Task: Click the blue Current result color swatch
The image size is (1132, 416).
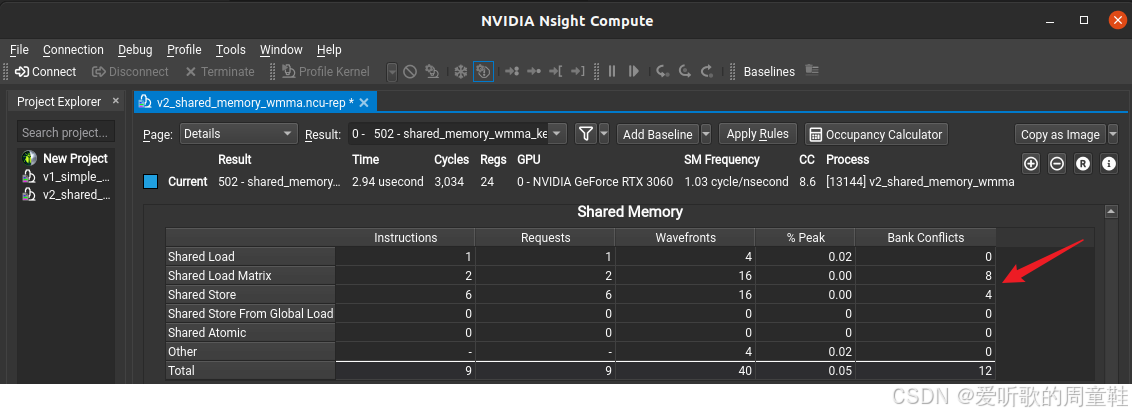Action: click(x=151, y=181)
